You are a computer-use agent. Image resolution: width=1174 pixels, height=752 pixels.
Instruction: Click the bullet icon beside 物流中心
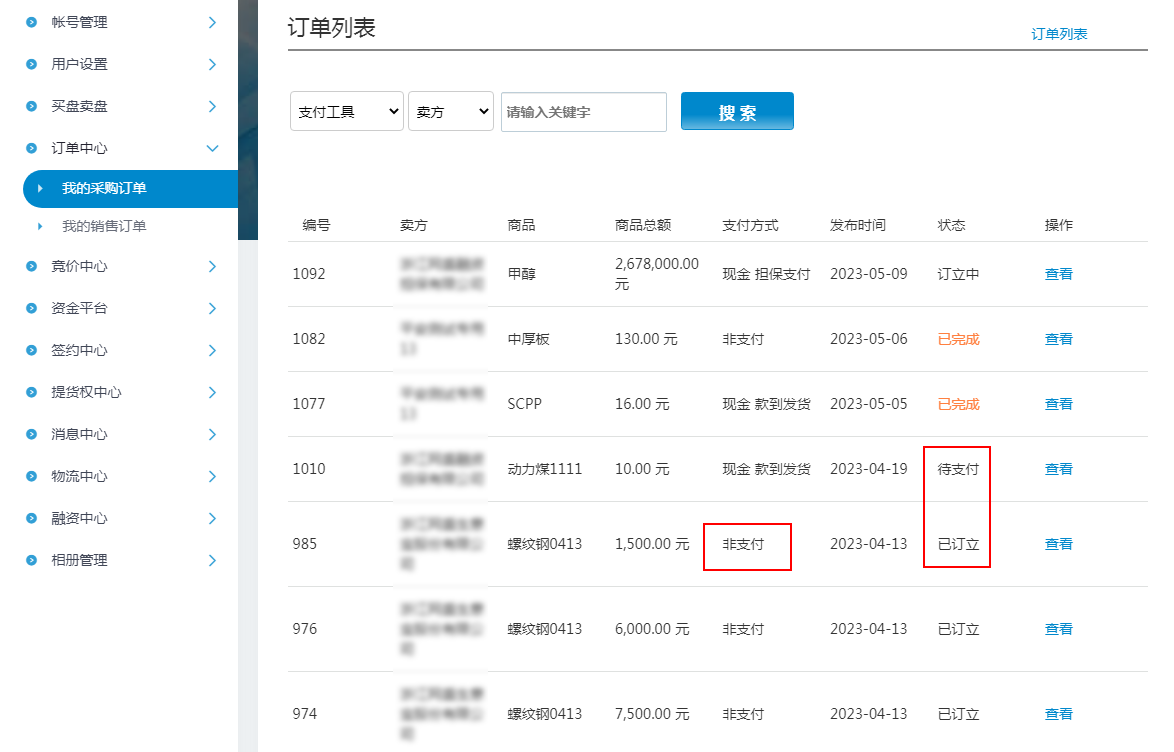(x=32, y=476)
